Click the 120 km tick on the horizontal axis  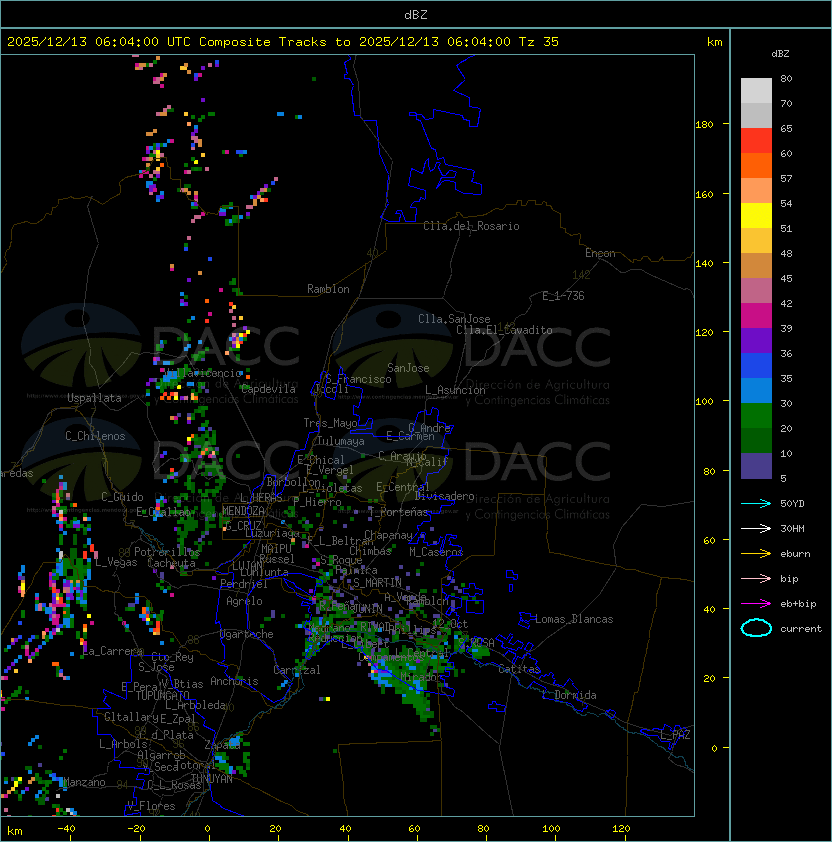pos(621,829)
